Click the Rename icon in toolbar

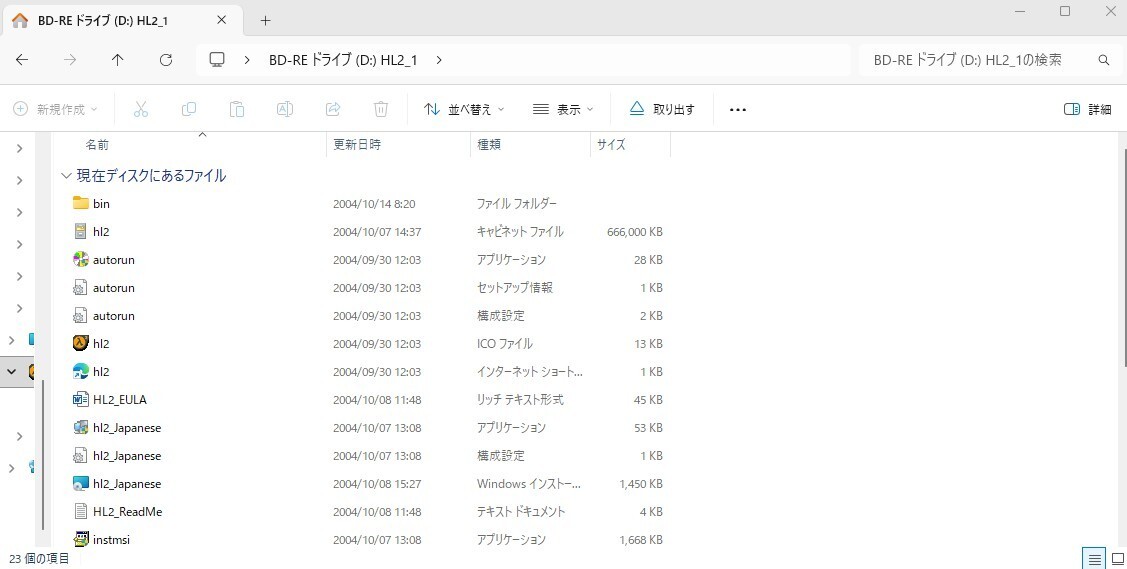pyautogui.click(x=285, y=109)
